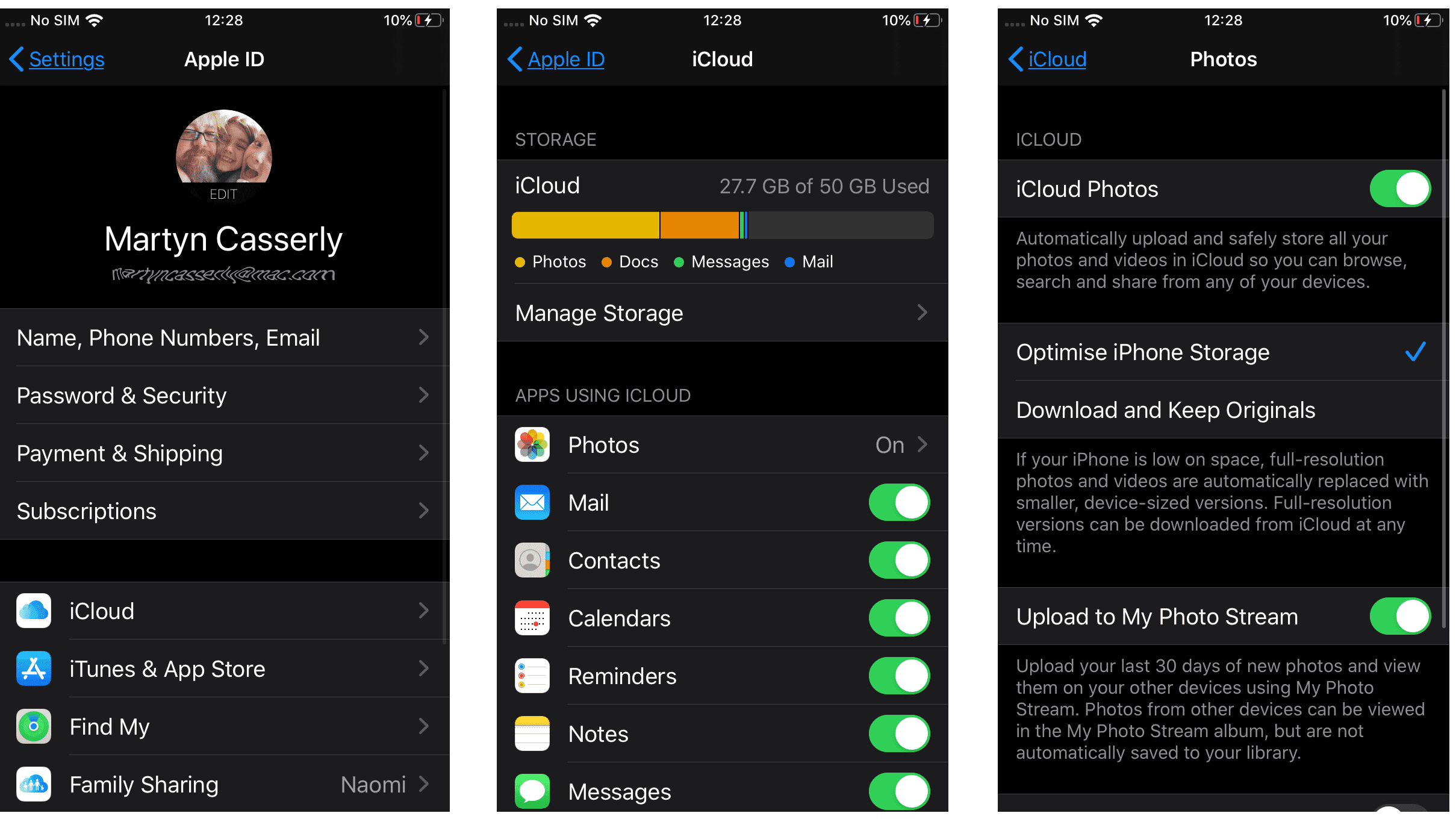Select Download and Keep Originals option

(x=1224, y=409)
